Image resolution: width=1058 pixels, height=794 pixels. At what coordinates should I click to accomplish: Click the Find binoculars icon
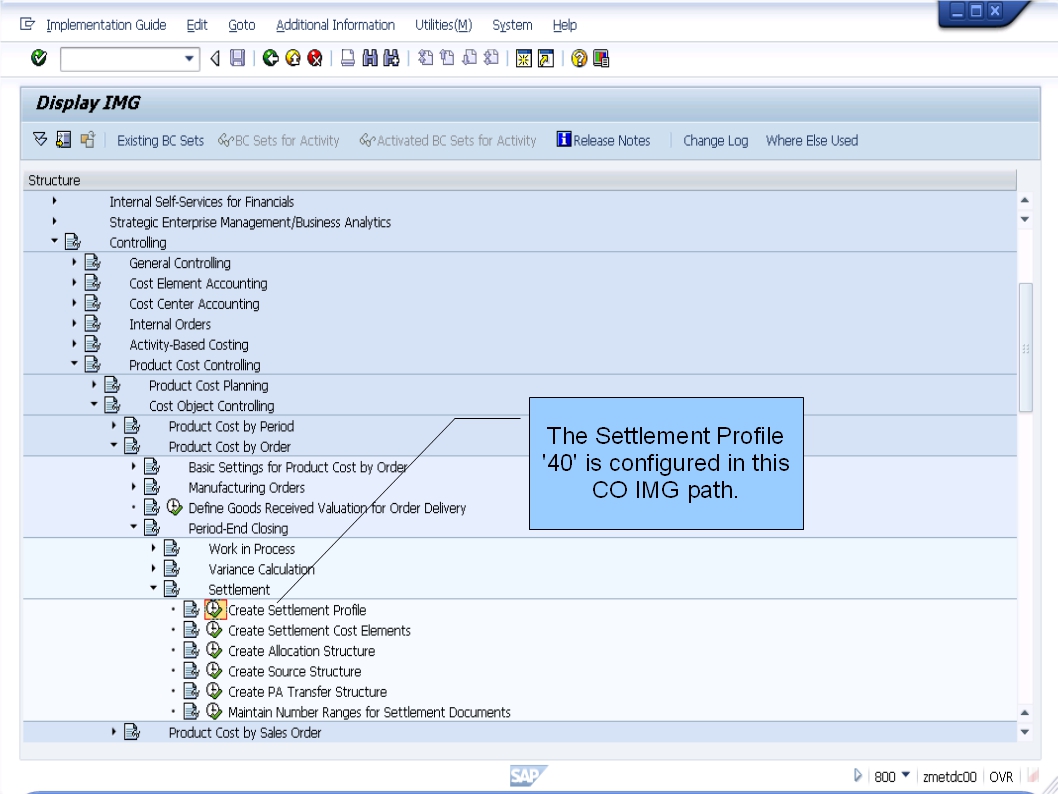(x=370, y=59)
